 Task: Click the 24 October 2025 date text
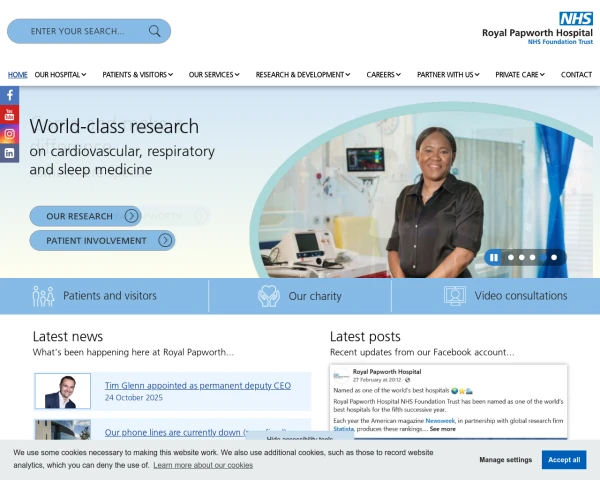click(134, 398)
